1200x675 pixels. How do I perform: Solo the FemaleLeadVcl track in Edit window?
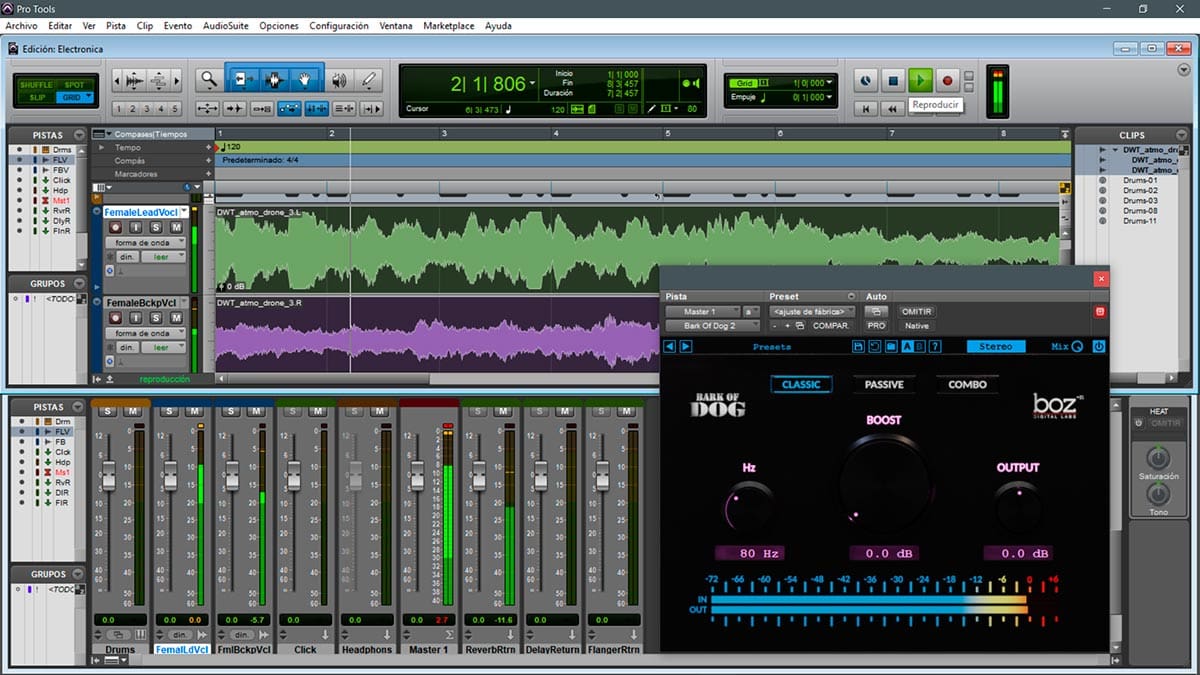157,228
